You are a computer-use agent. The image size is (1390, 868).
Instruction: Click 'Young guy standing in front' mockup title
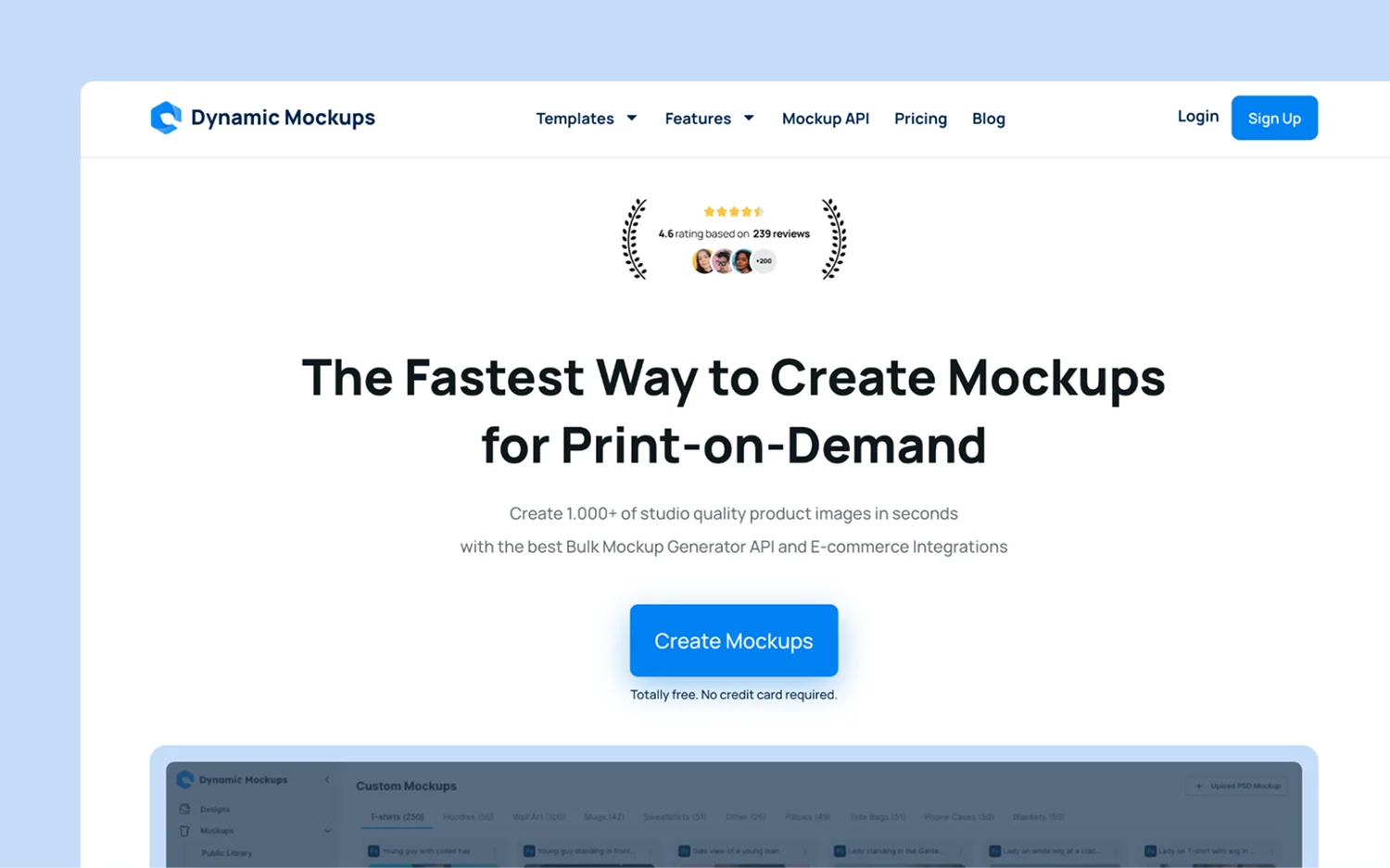[x=585, y=850]
